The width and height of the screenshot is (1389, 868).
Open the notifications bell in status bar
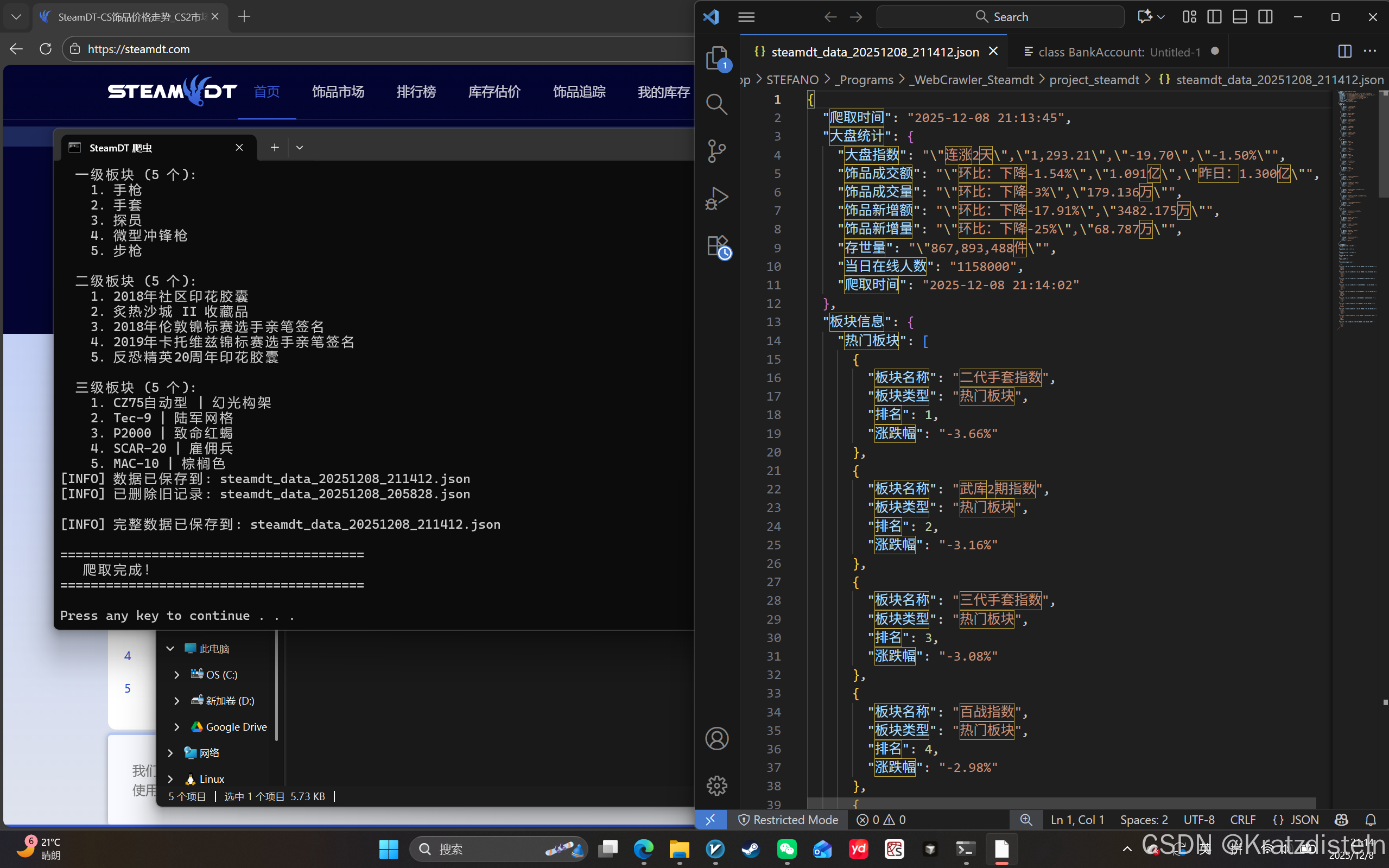tap(1371, 820)
